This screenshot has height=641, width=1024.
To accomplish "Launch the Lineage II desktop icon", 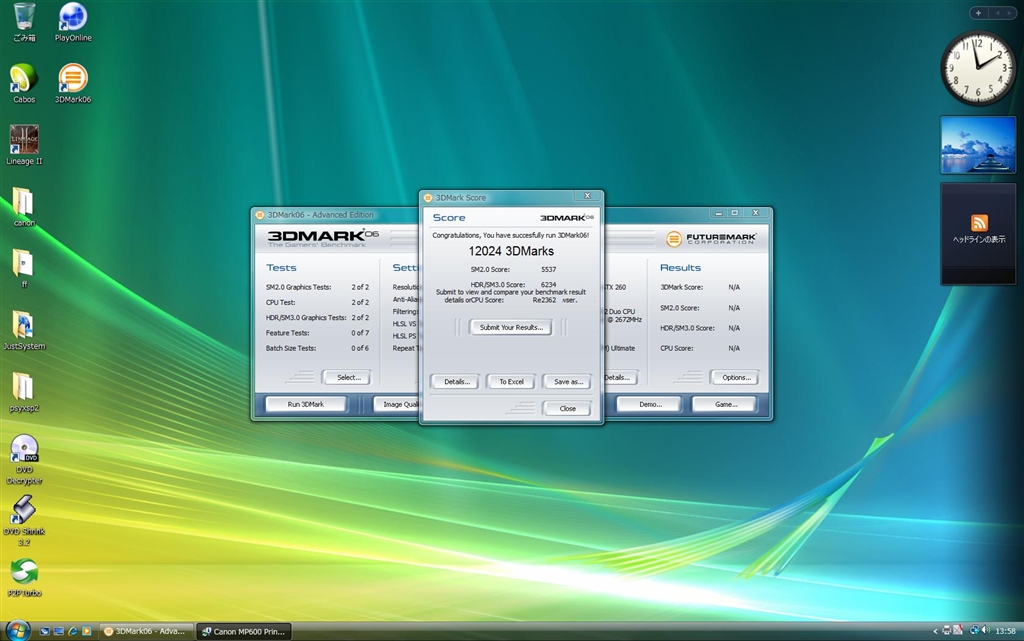I will pyautogui.click(x=24, y=140).
